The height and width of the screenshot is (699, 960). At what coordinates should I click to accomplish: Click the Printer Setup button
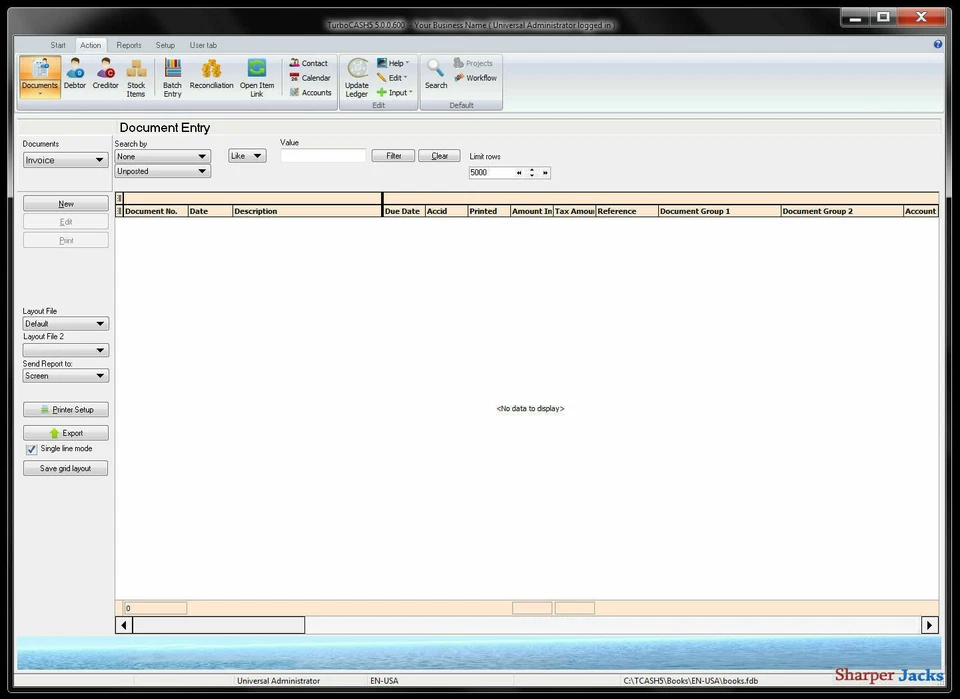[x=65, y=409]
